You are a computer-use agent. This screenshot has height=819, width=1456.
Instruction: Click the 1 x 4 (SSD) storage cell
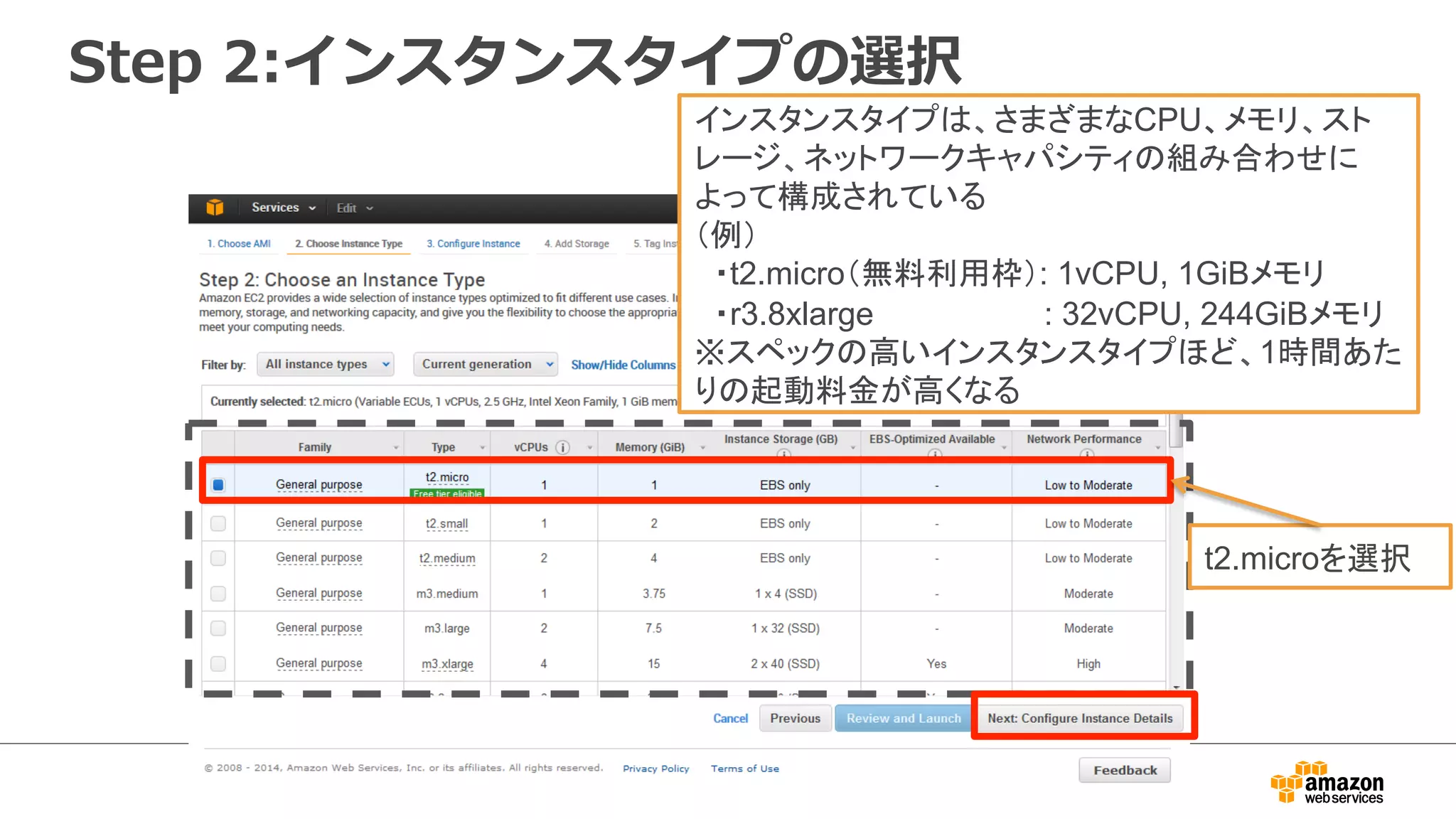pos(786,594)
